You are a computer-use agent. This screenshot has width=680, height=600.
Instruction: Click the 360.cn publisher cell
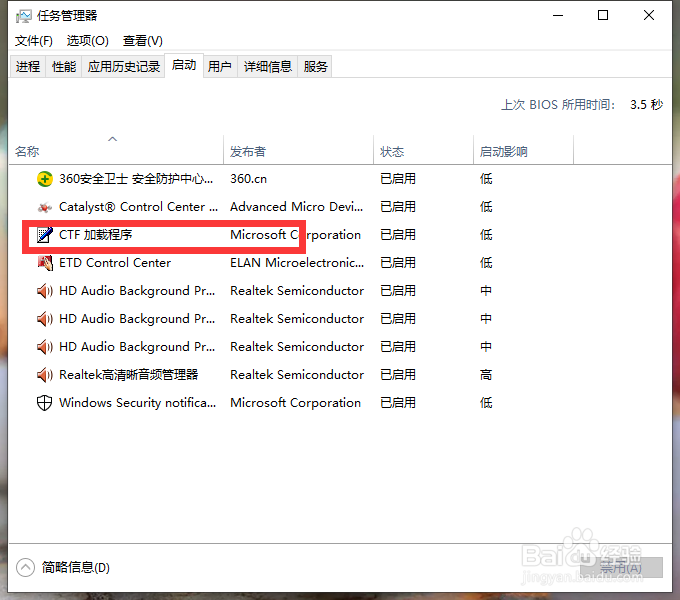click(248, 179)
